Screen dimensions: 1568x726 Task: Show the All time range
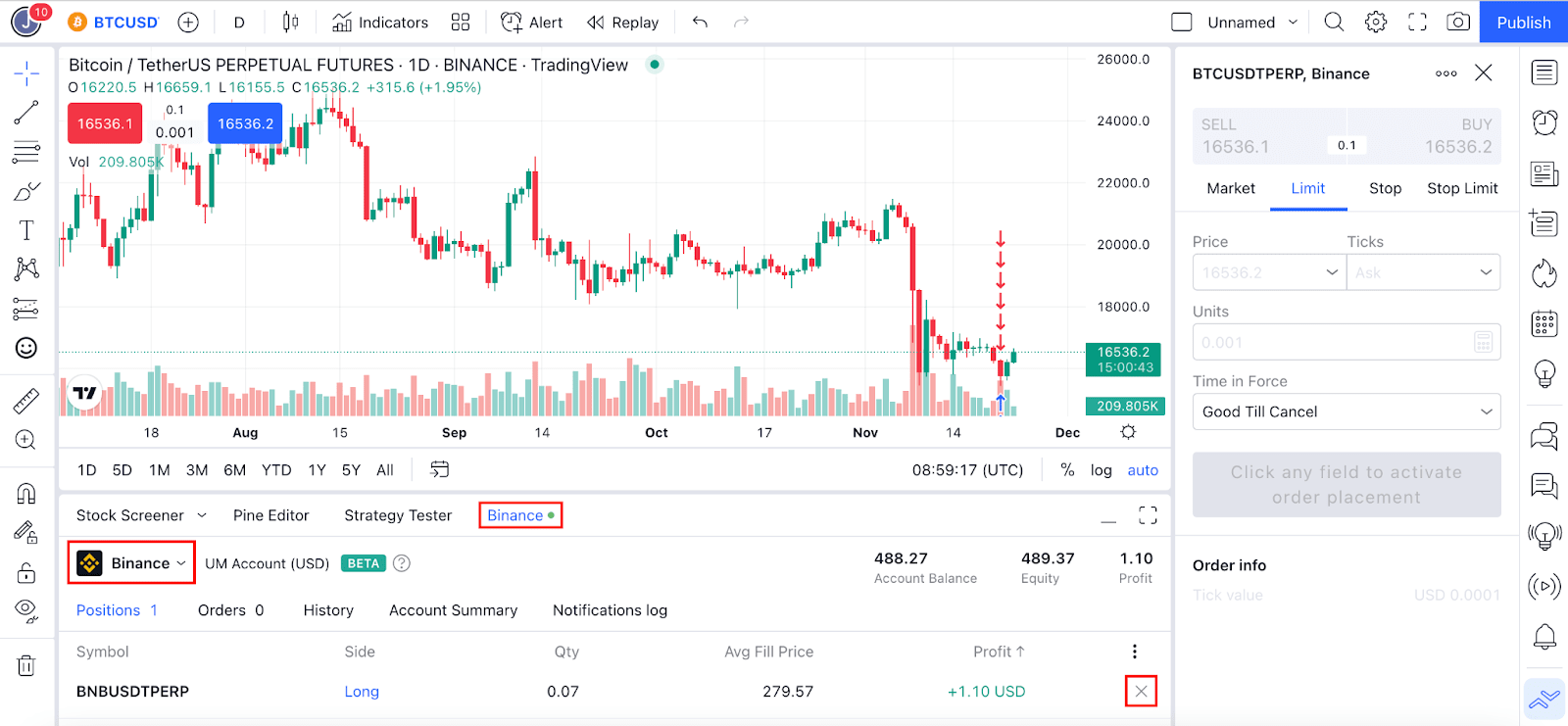click(x=385, y=470)
